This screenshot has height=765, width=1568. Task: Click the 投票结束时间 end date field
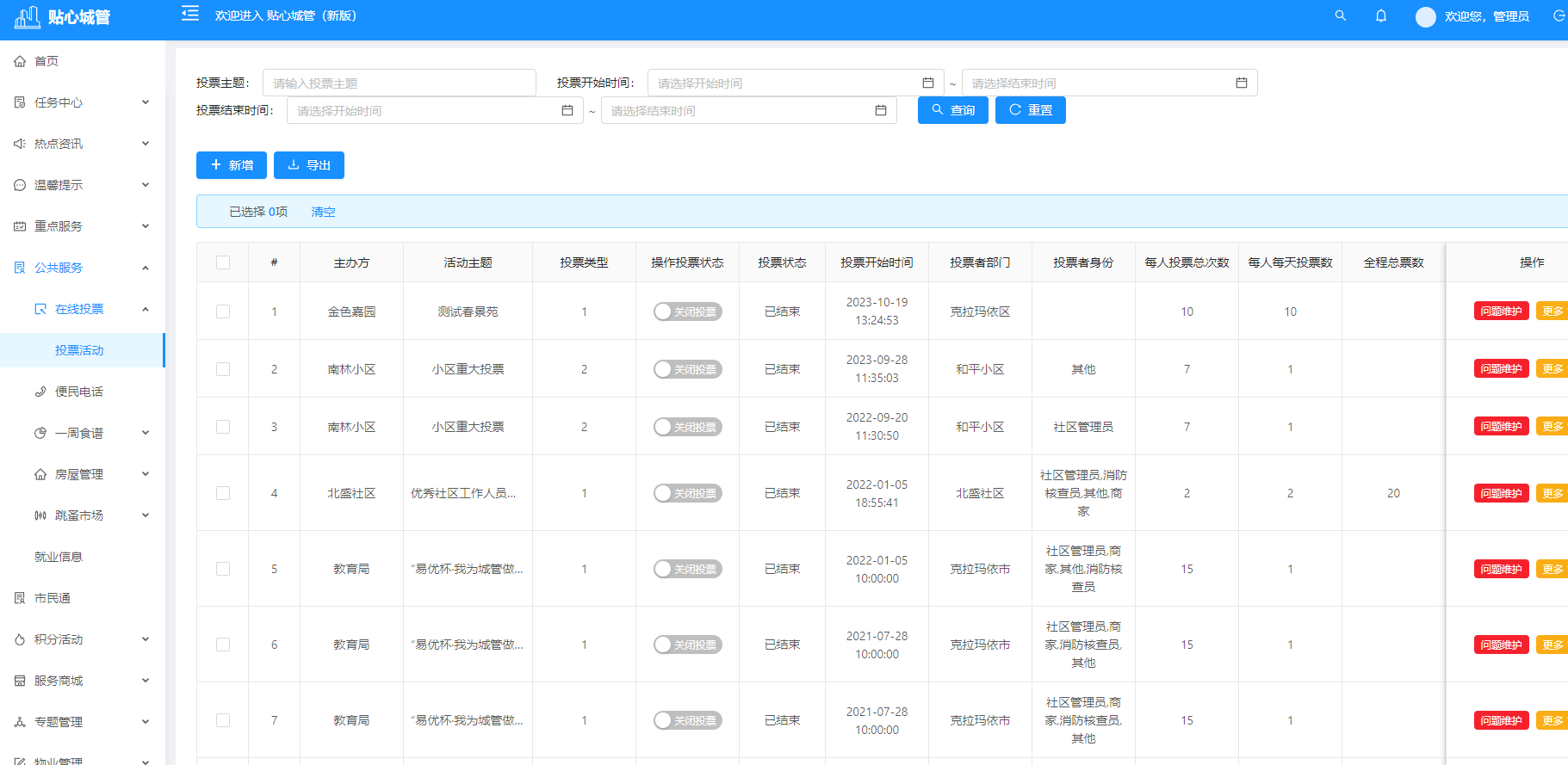749,110
